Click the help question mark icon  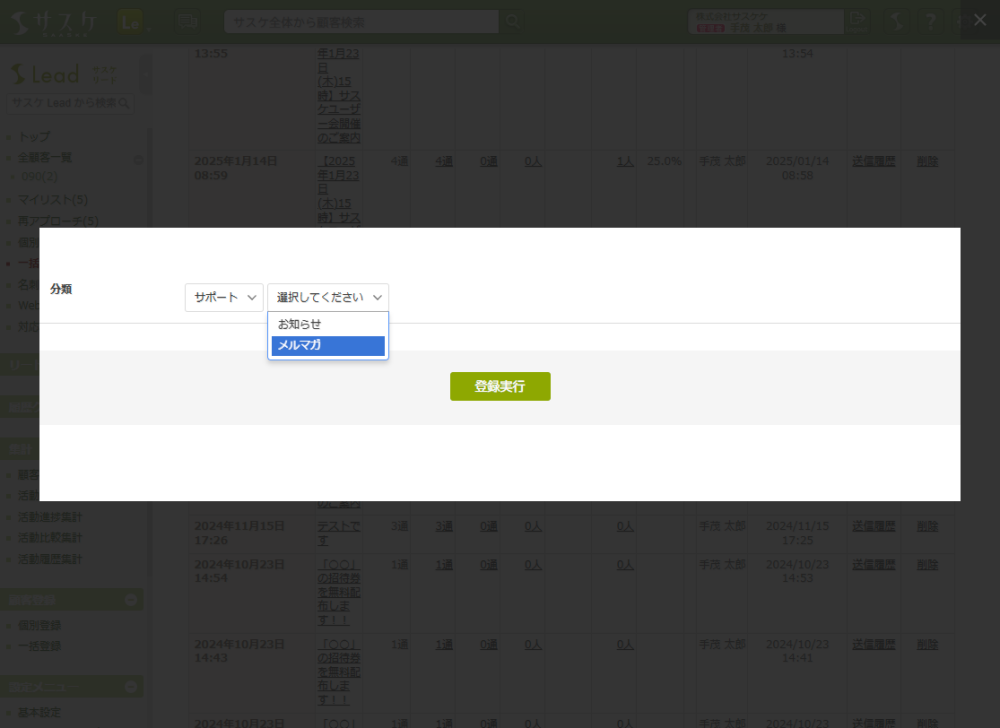(x=930, y=21)
